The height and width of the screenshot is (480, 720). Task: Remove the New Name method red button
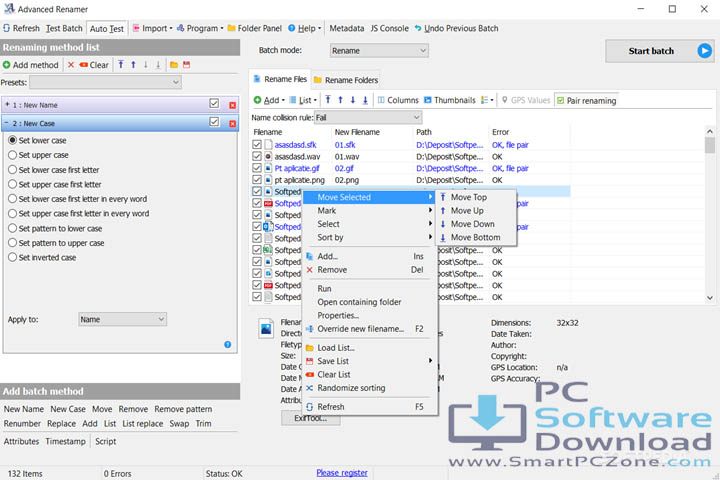point(232,105)
